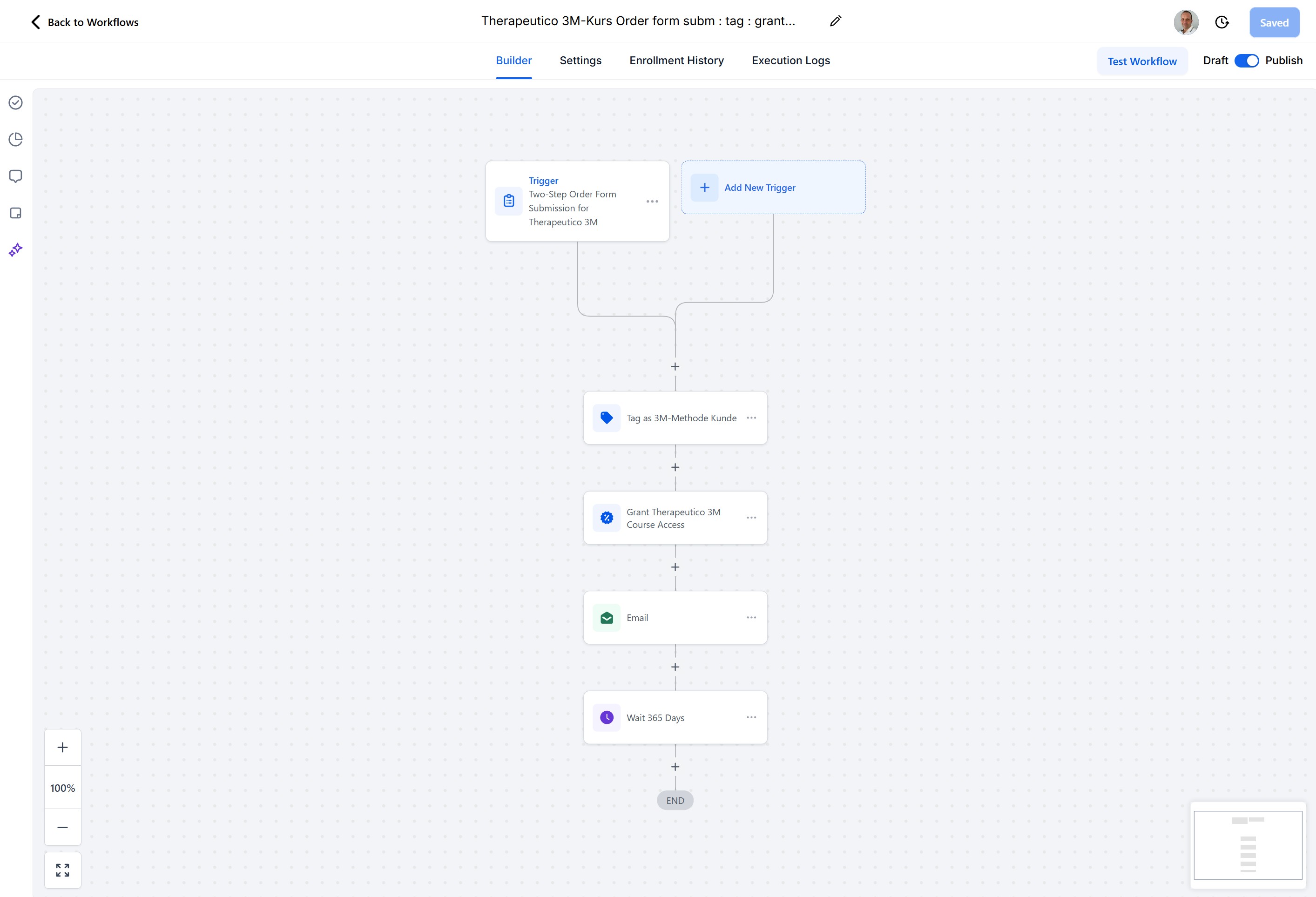Open the Enrollment History tab
This screenshot has width=1316, height=897.
pyautogui.click(x=676, y=61)
